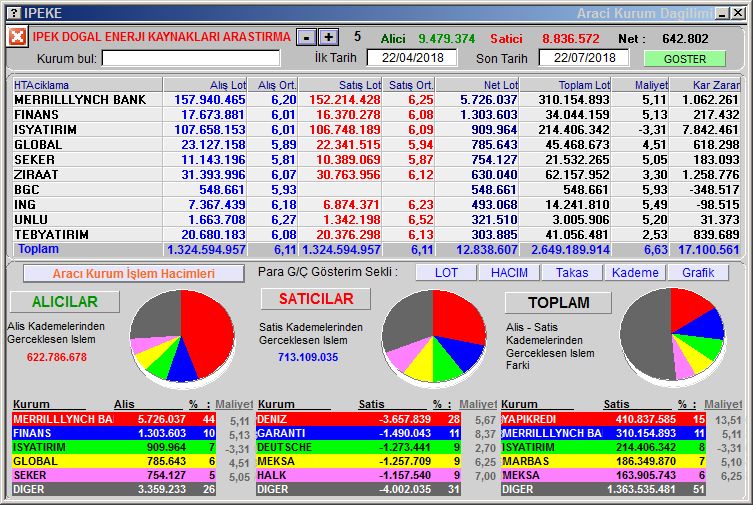Decrease value with the minus button
The width and height of the screenshot is (753, 505).
coord(306,37)
